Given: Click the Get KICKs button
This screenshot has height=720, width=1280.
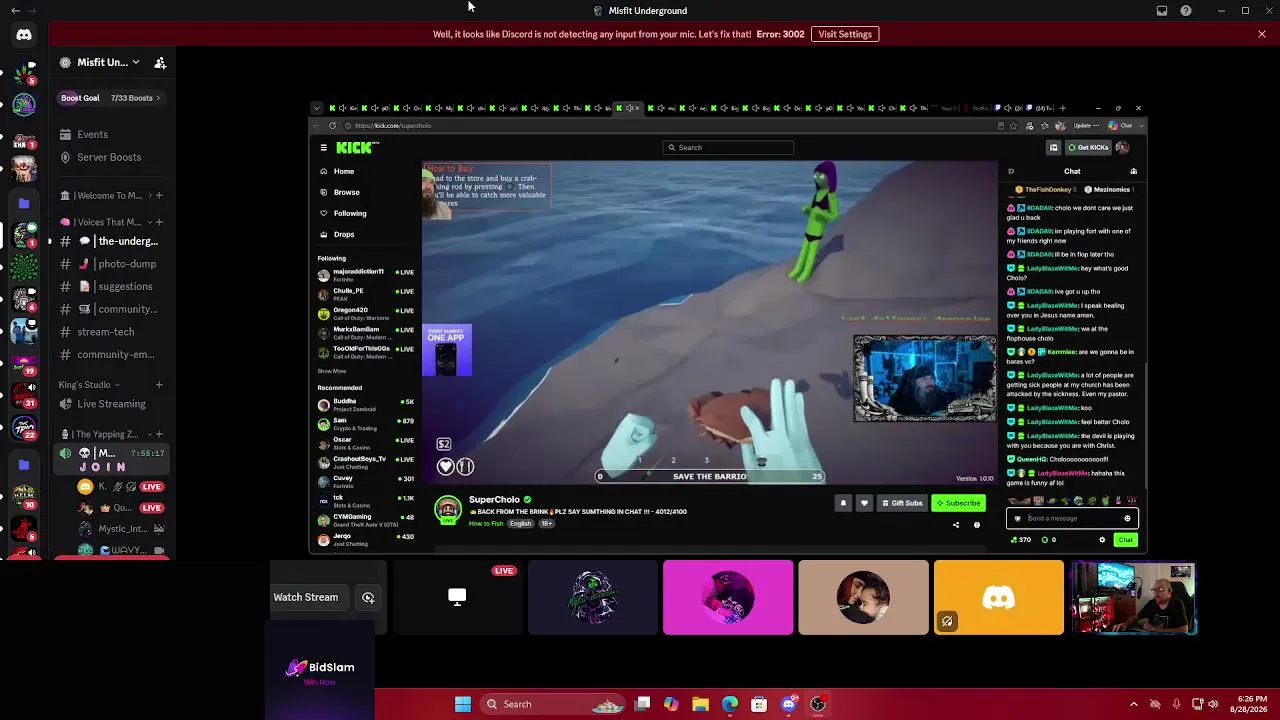Looking at the screenshot, I should click(x=1089, y=147).
